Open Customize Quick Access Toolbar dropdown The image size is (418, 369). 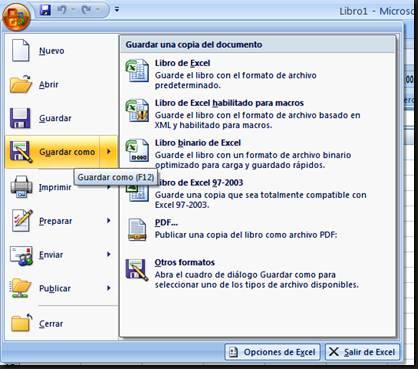click(117, 10)
